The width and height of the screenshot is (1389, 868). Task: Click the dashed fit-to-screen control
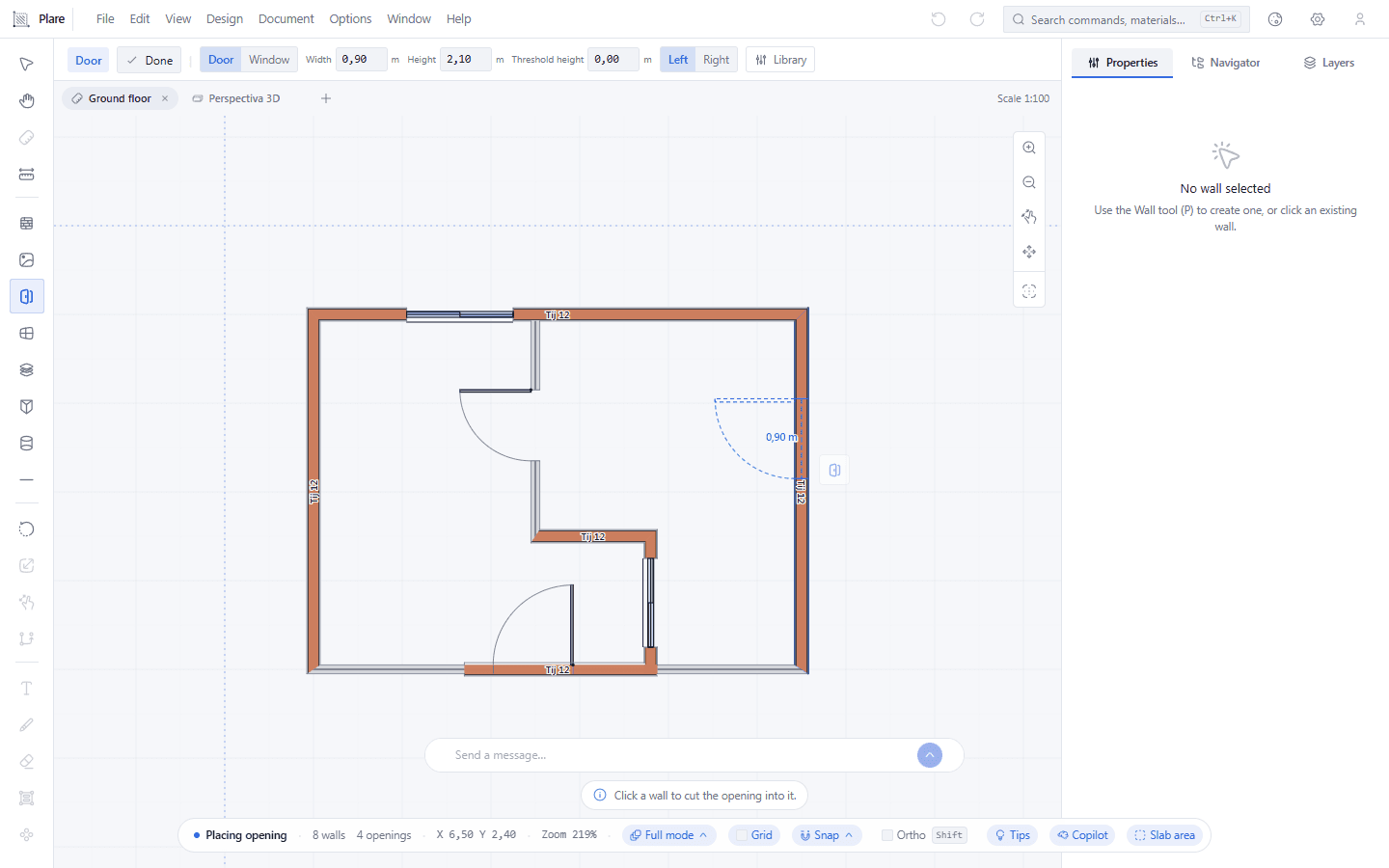pos(1029,291)
